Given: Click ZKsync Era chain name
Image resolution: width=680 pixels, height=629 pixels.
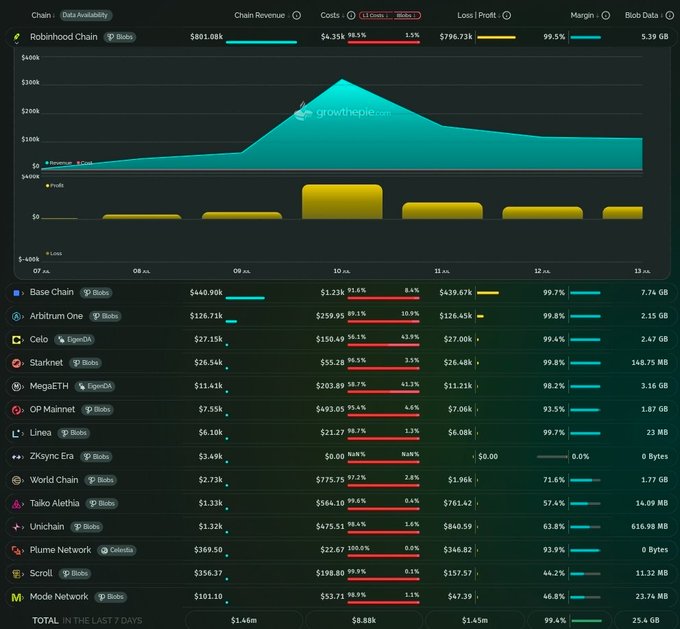Looking at the screenshot, I should tap(52, 457).
